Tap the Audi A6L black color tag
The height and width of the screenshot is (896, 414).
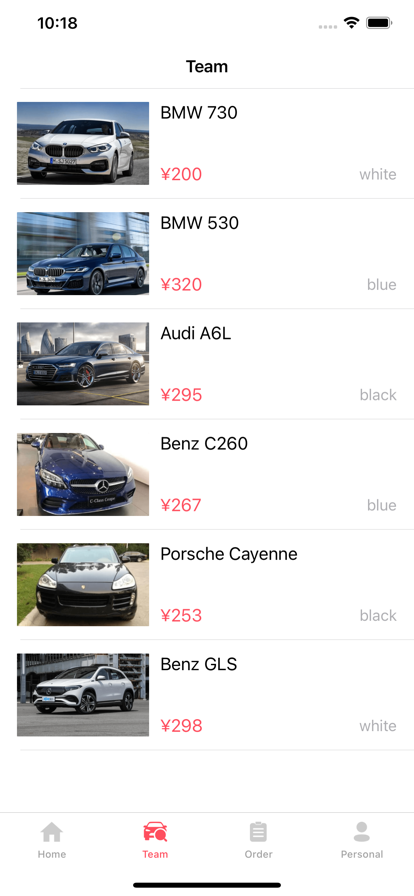click(378, 395)
